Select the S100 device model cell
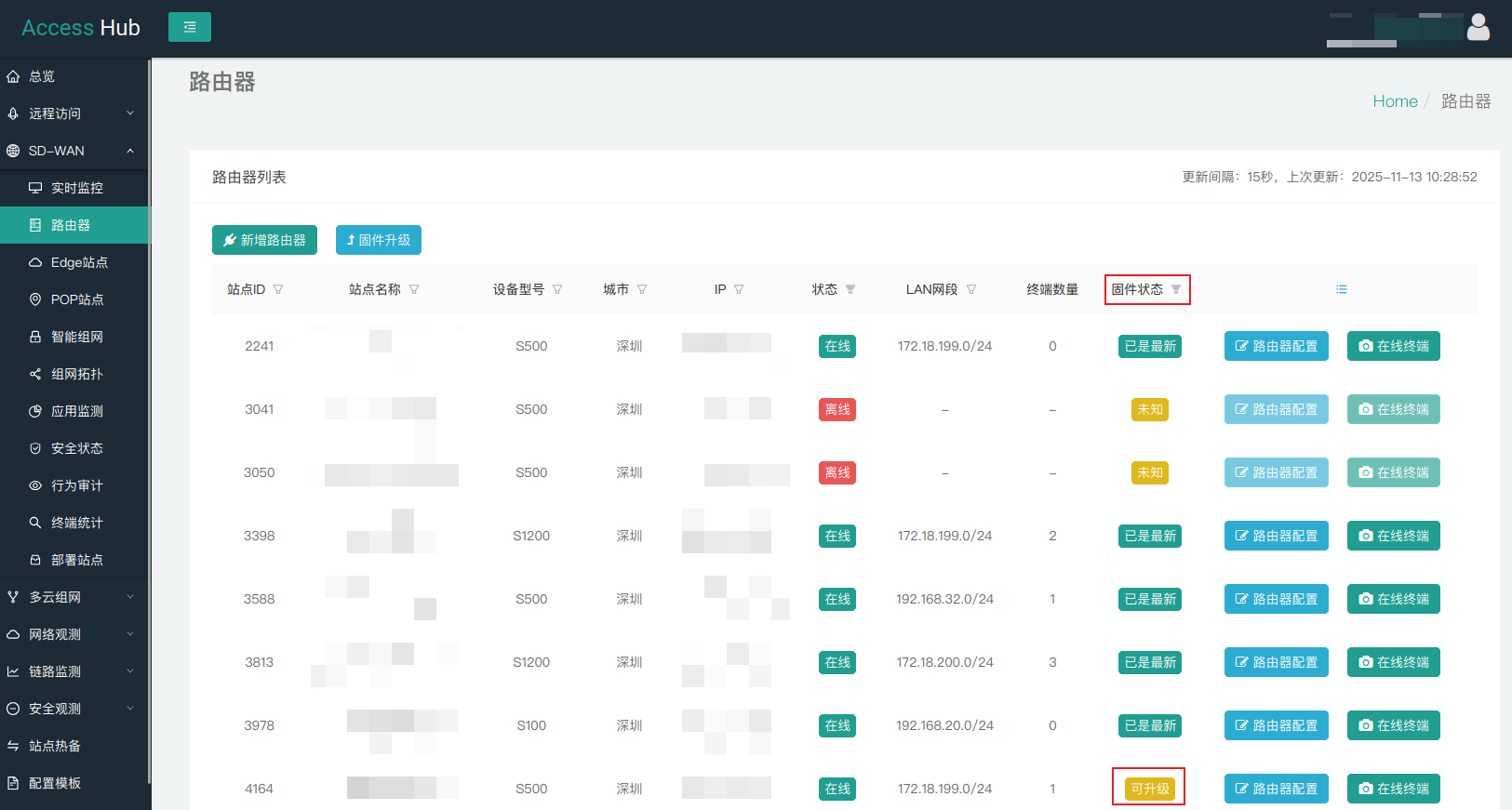 point(531,725)
